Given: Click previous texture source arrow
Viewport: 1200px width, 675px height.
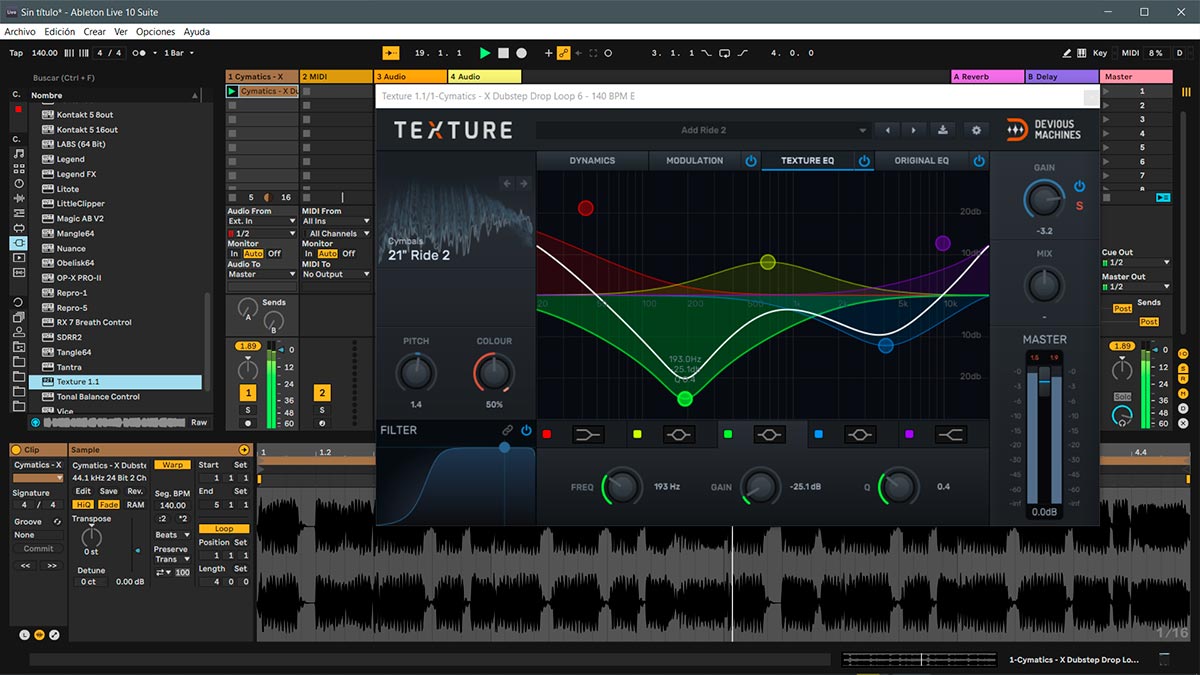Looking at the screenshot, I should (507, 183).
